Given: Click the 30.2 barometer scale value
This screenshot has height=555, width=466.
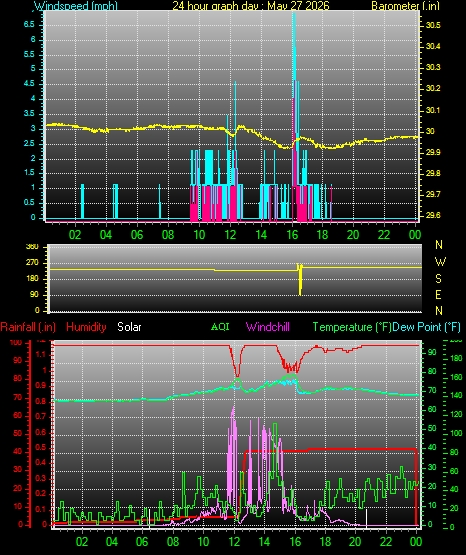Looking at the screenshot, I should (x=433, y=88).
